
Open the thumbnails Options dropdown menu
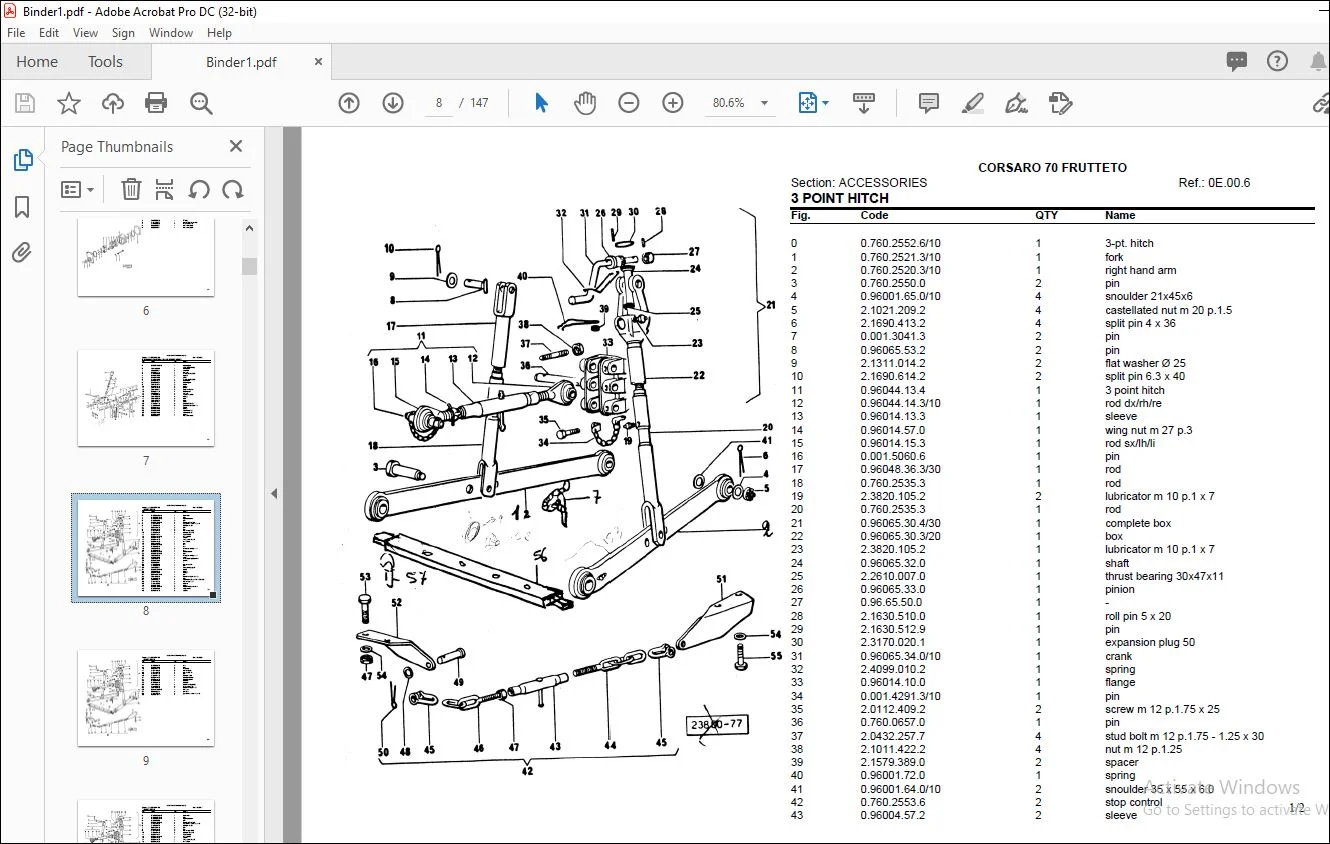tap(78, 189)
